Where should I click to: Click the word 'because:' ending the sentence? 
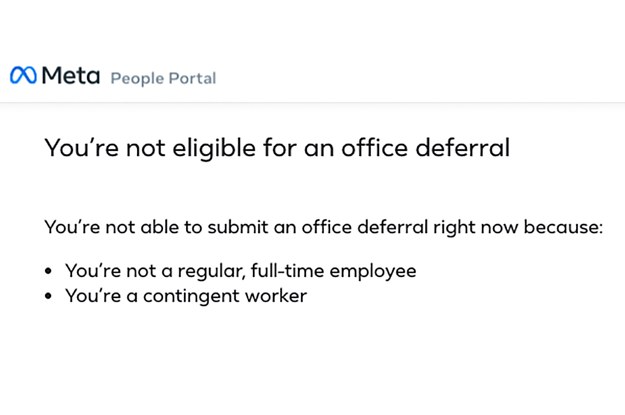tap(563, 227)
